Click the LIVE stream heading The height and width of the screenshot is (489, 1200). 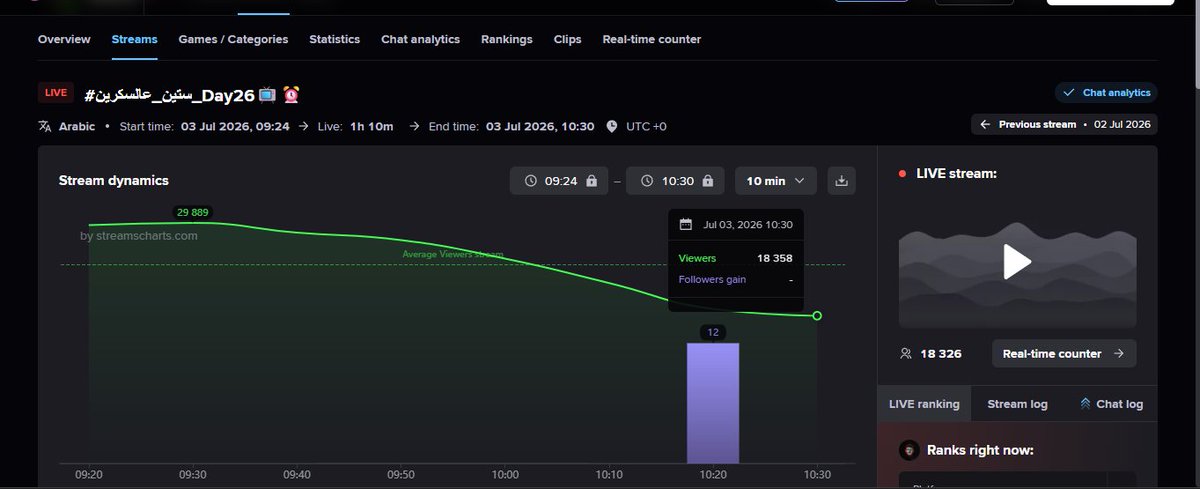(x=956, y=174)
